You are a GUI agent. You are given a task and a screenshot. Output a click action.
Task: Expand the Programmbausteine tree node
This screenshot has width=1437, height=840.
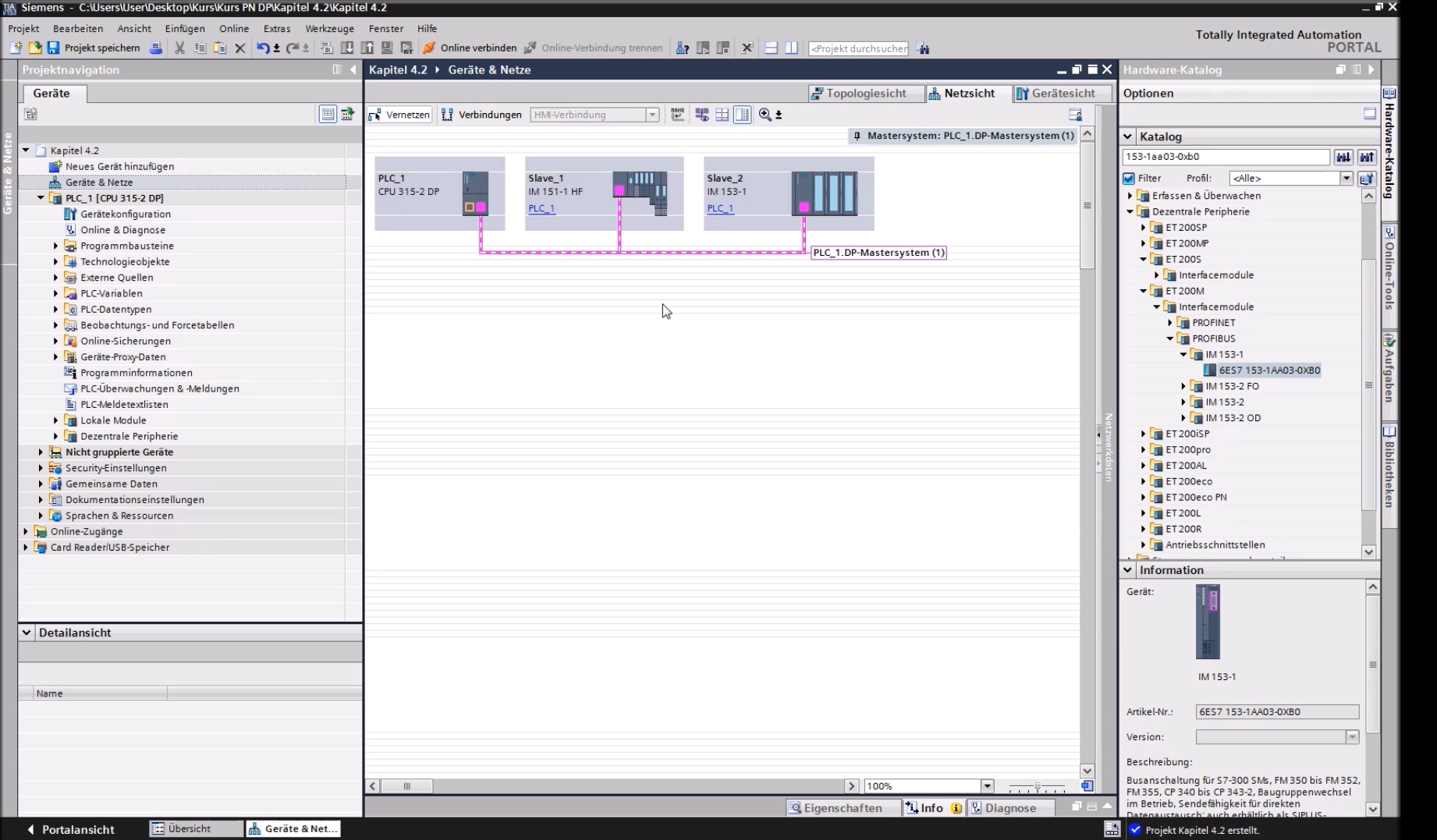pos(56,246)
